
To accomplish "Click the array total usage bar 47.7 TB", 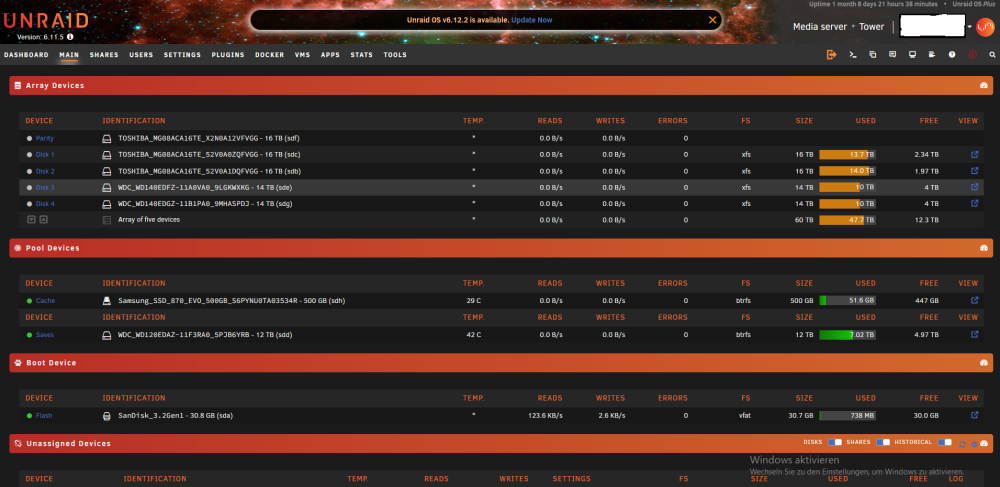I will [847, 220].
